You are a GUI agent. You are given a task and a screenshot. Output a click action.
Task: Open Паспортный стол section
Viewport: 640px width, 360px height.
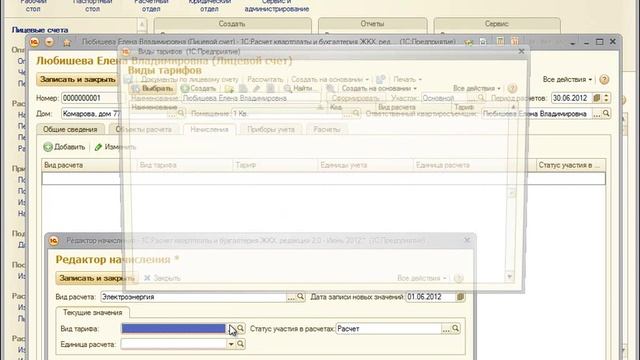point(92,6)
